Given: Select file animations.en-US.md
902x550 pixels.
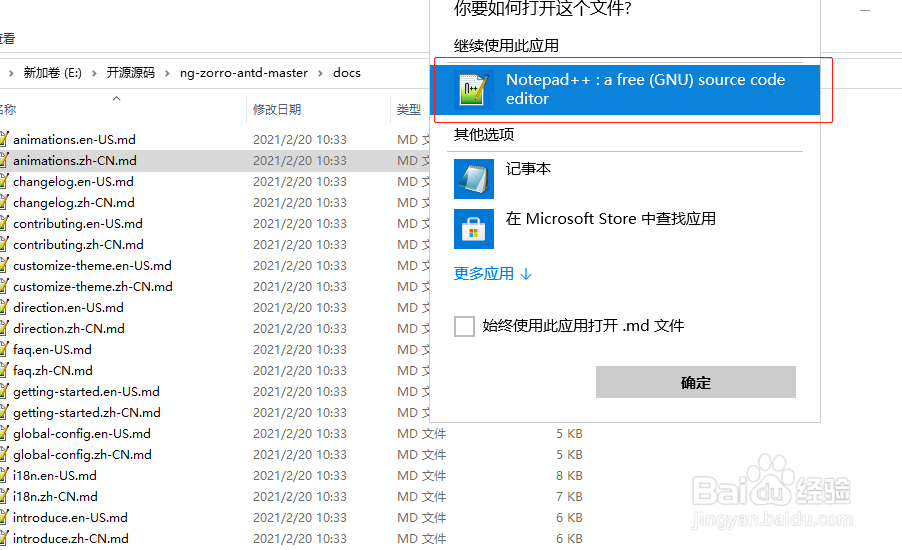Looking at the screenshot, I should tap(74, 140).
